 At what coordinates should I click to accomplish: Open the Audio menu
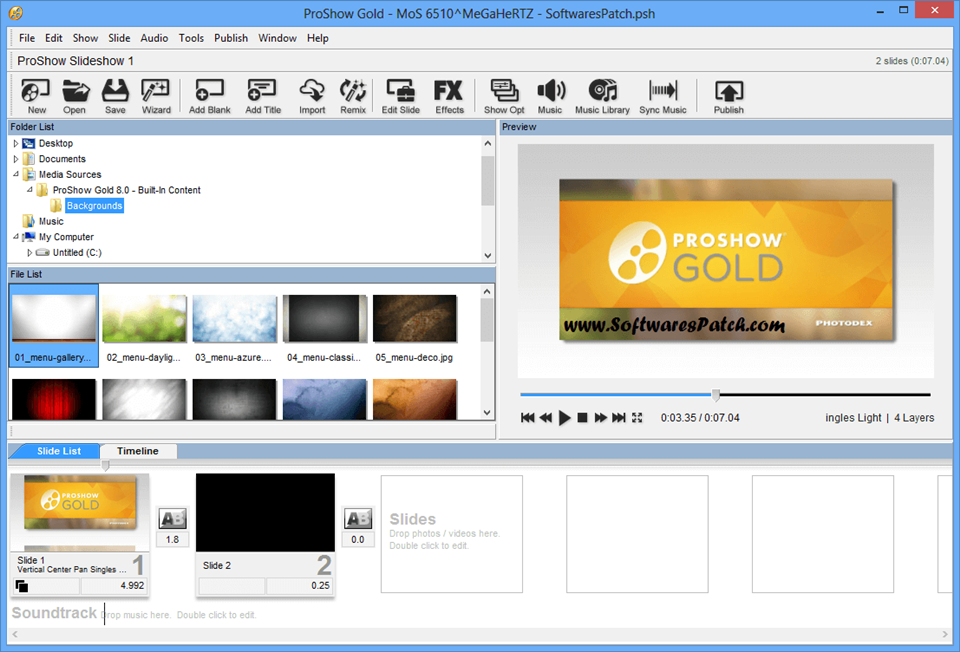point(154,38)
